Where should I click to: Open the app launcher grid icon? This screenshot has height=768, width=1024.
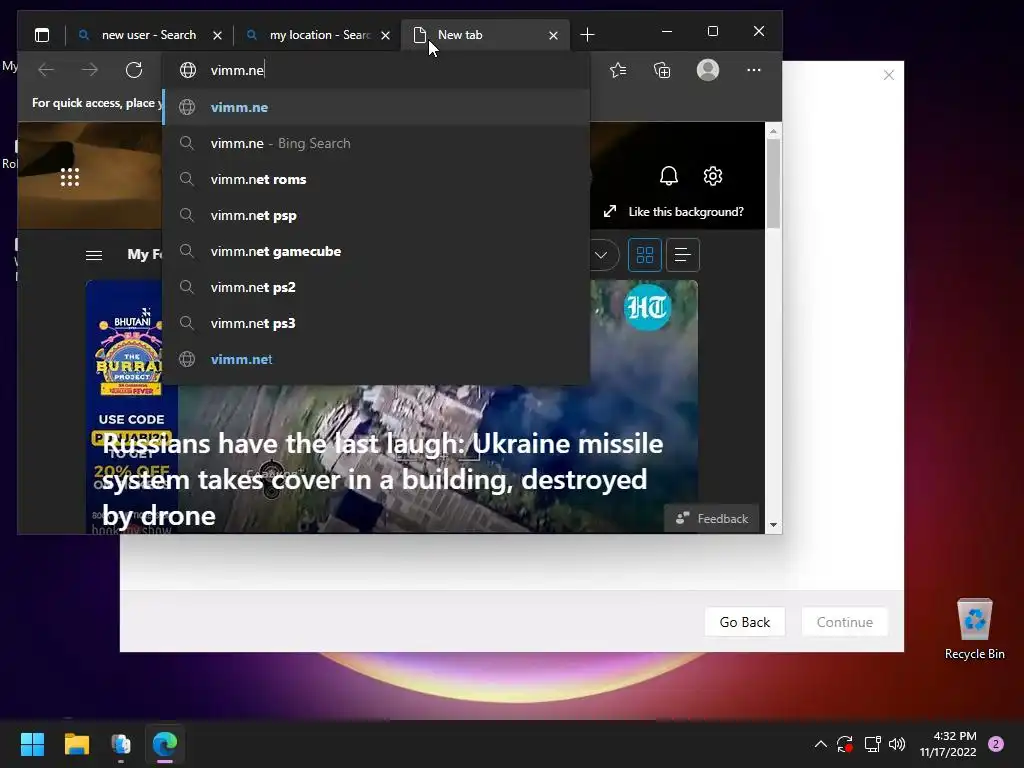coord(70,177)
